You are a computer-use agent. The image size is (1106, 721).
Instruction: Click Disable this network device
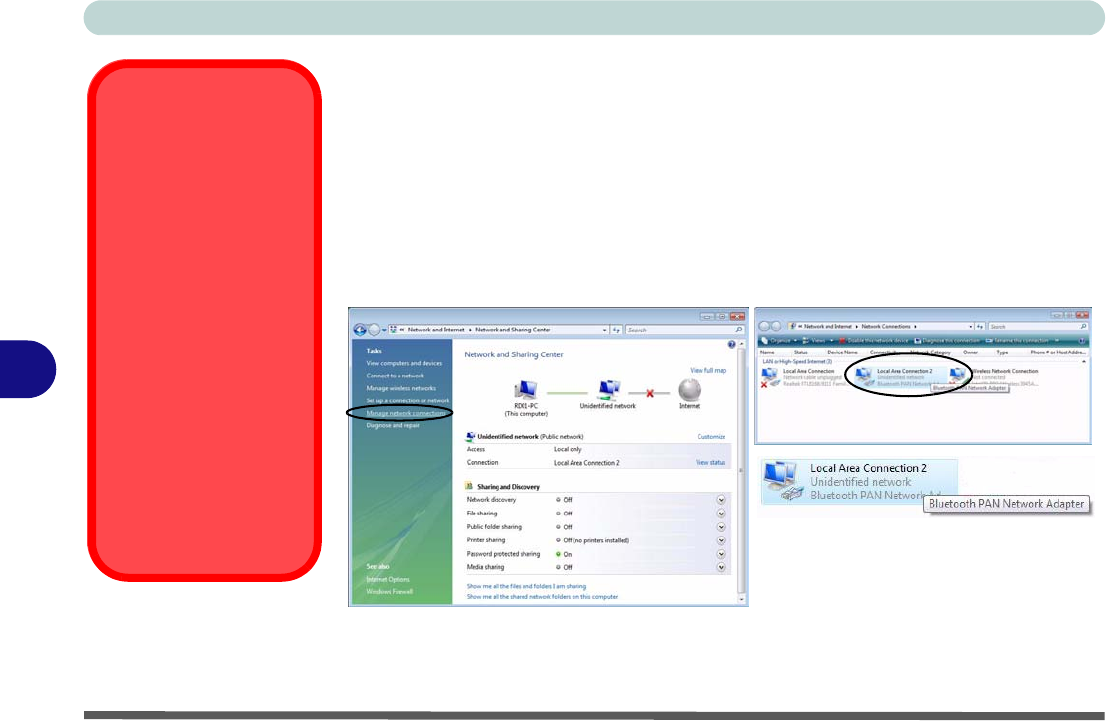(x=873, y=341)
